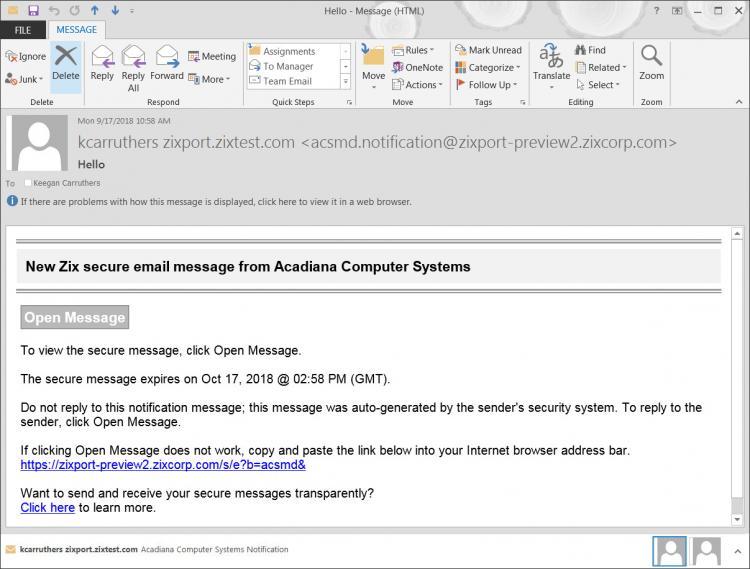Screen dimensions: 750x569
Task: Reply with a Meeting
Action: click(x=212, y=56)
